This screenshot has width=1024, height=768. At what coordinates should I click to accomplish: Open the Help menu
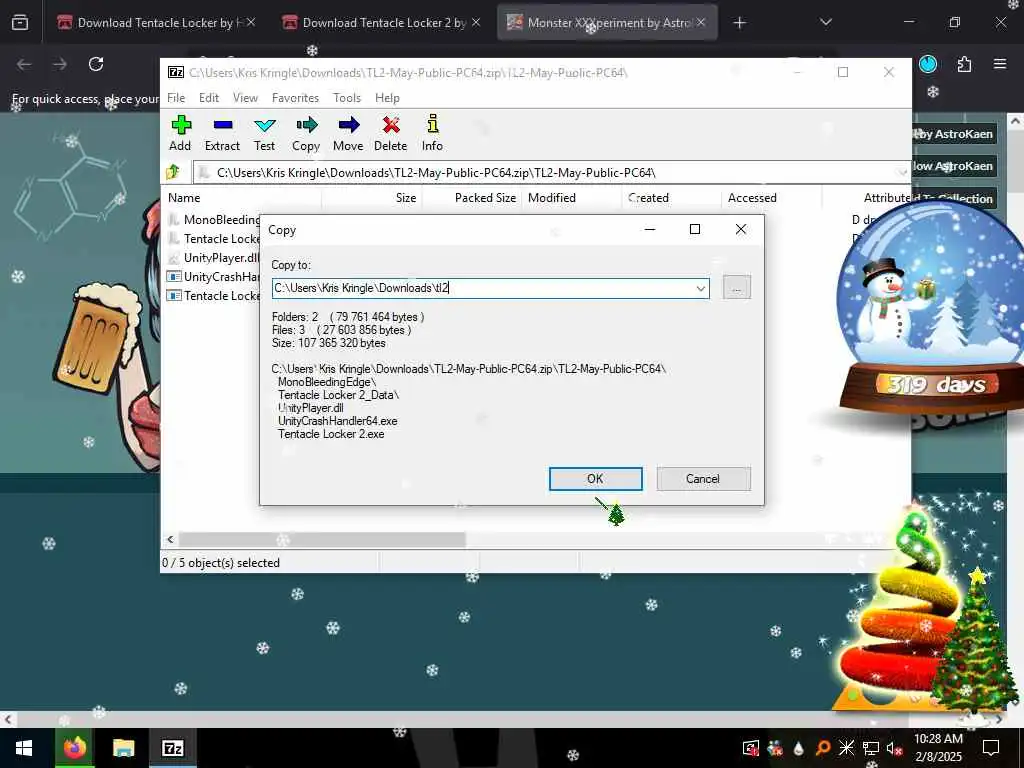[387, 98]
